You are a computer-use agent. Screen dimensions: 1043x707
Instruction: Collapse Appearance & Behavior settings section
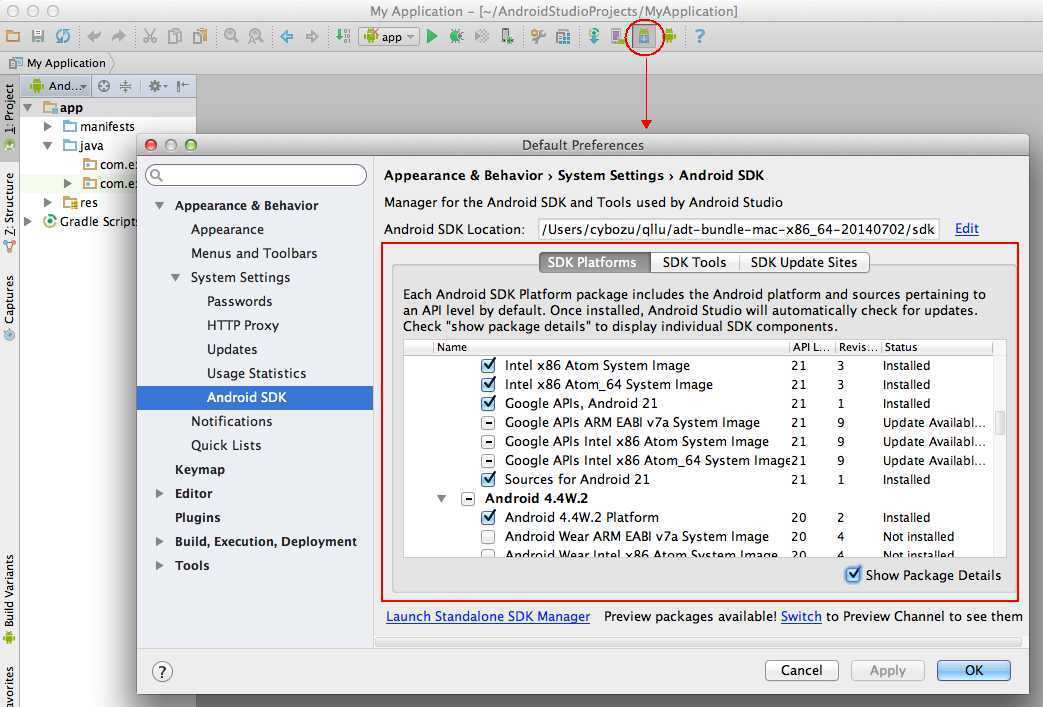[x=160, y=206]
